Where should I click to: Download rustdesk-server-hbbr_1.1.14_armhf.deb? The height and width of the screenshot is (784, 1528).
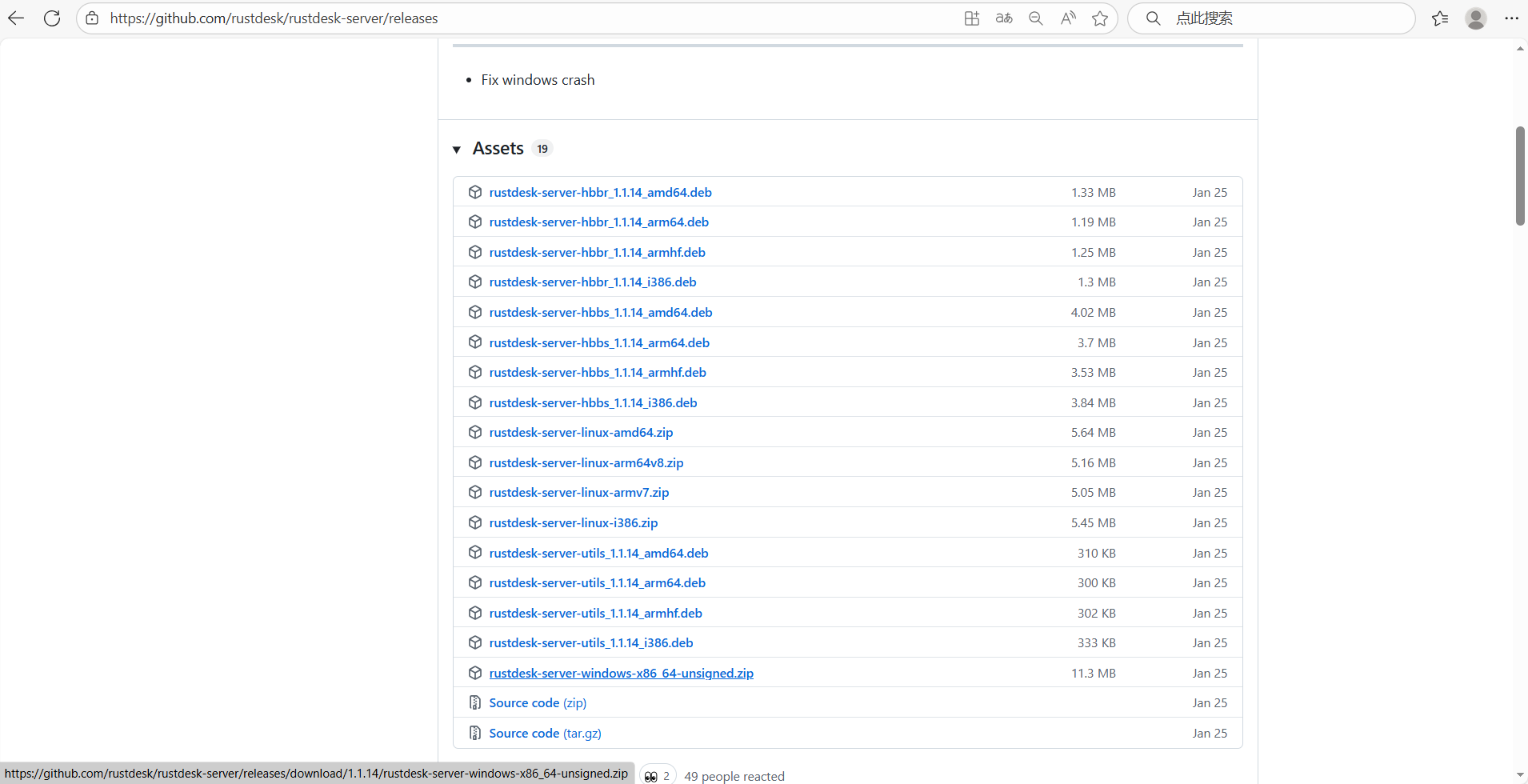(x=597, y=252)
